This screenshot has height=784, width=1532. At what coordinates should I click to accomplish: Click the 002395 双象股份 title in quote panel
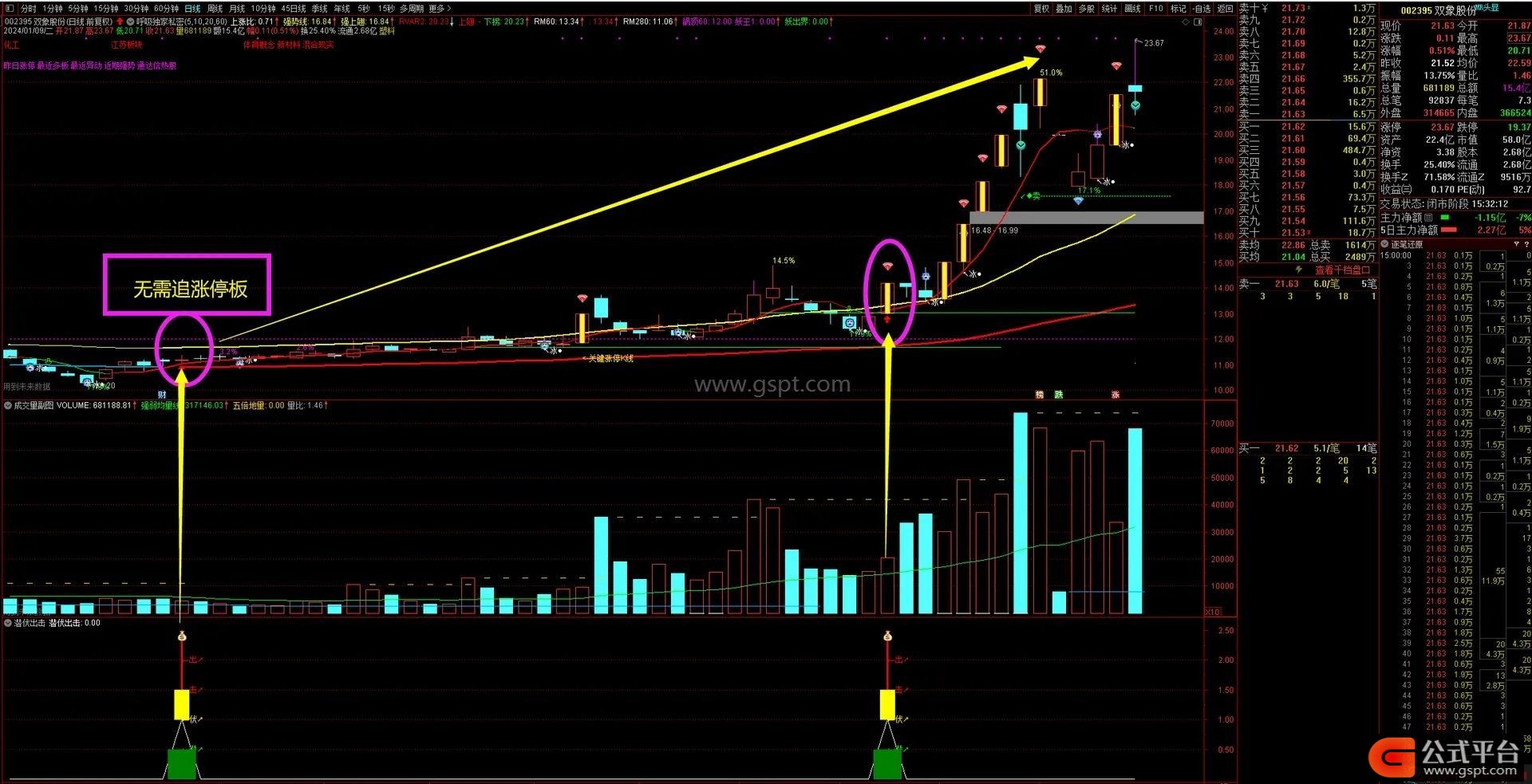click(1439, 10)
